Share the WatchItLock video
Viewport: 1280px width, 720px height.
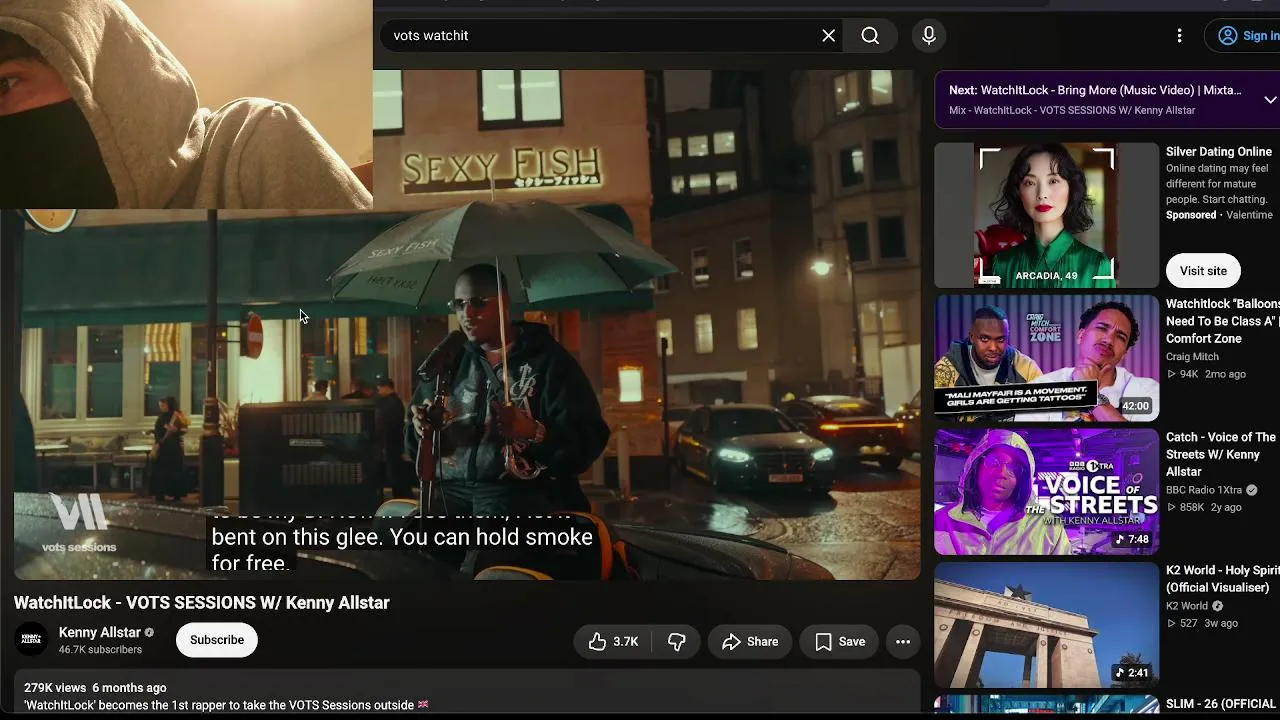750,642
